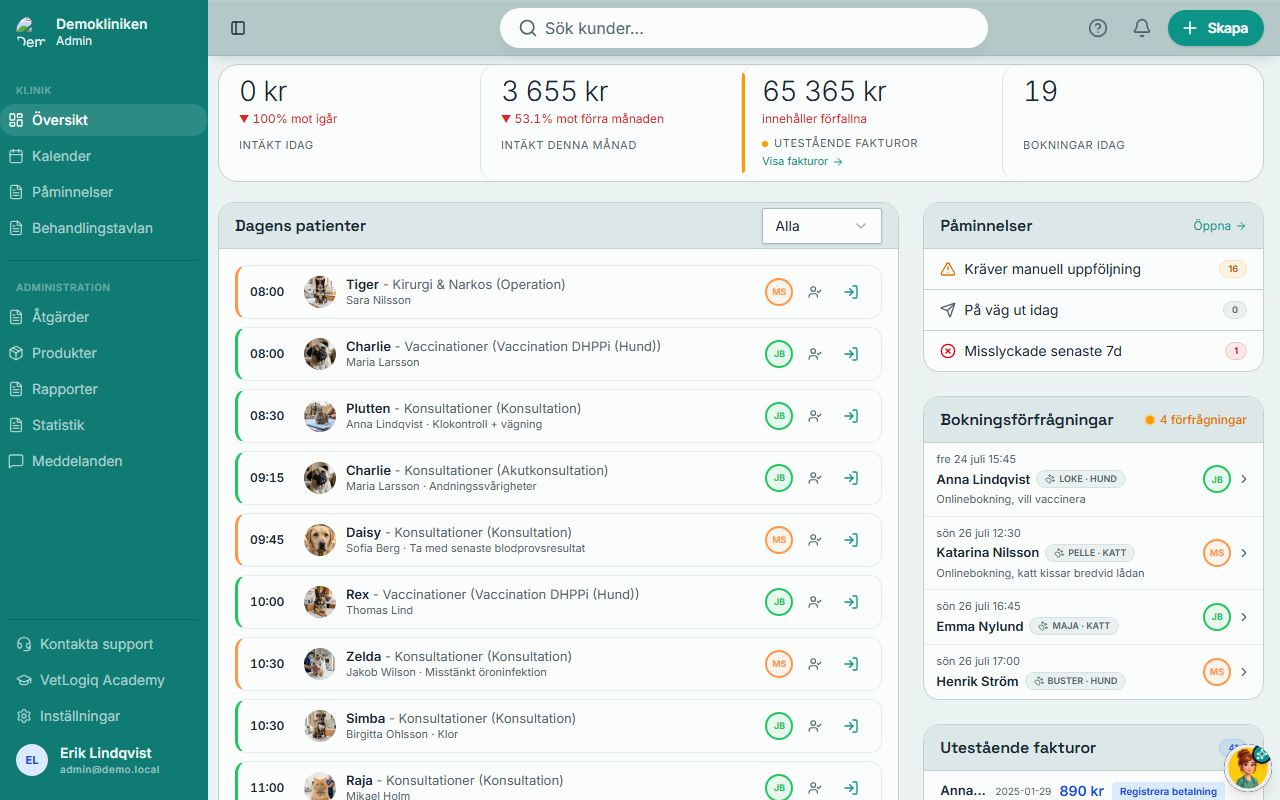Image resolution: width=1280 pixels, height=800 pixels.
Task: Click the MS badge on Daisy's row
Action: click(779, 540)
